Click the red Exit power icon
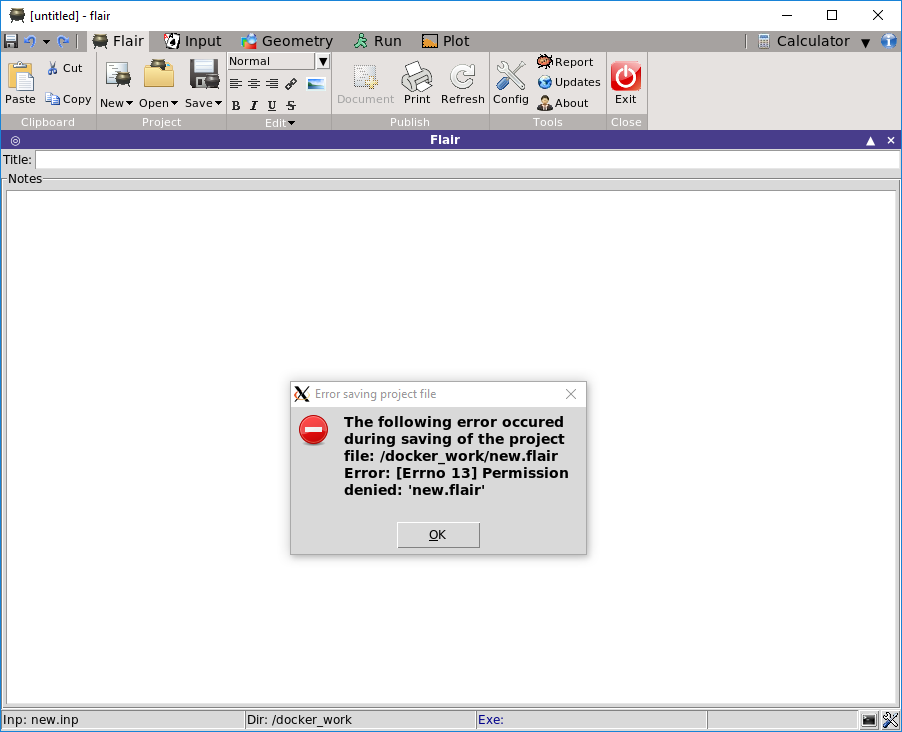The image size is (902, 732). (x=626, y=77)
